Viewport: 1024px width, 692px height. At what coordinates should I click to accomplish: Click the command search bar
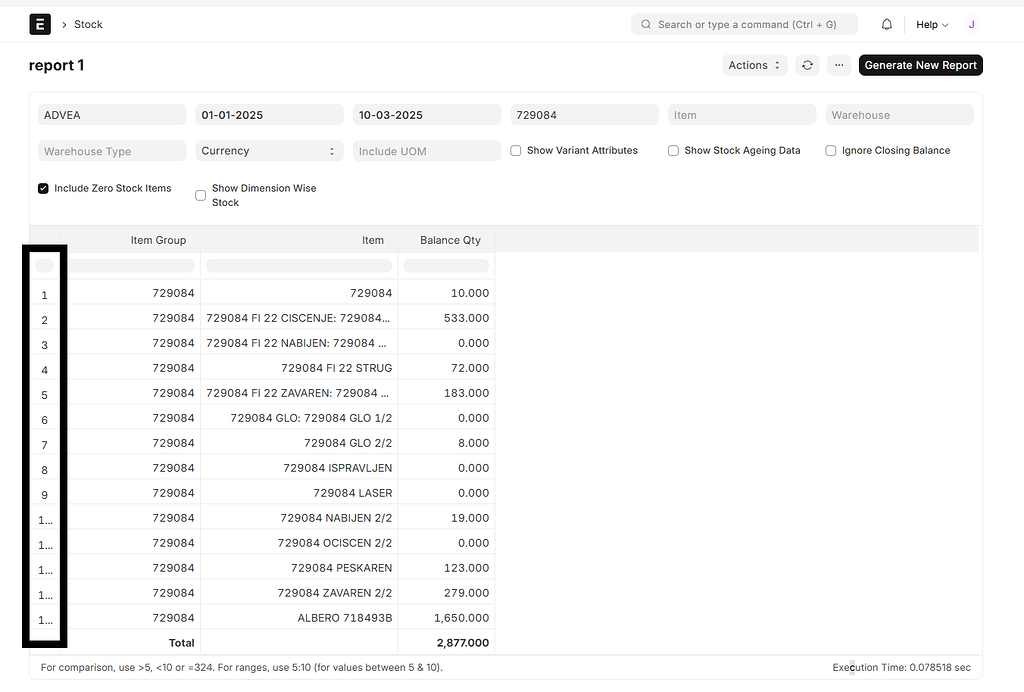[x=744, y=23]
